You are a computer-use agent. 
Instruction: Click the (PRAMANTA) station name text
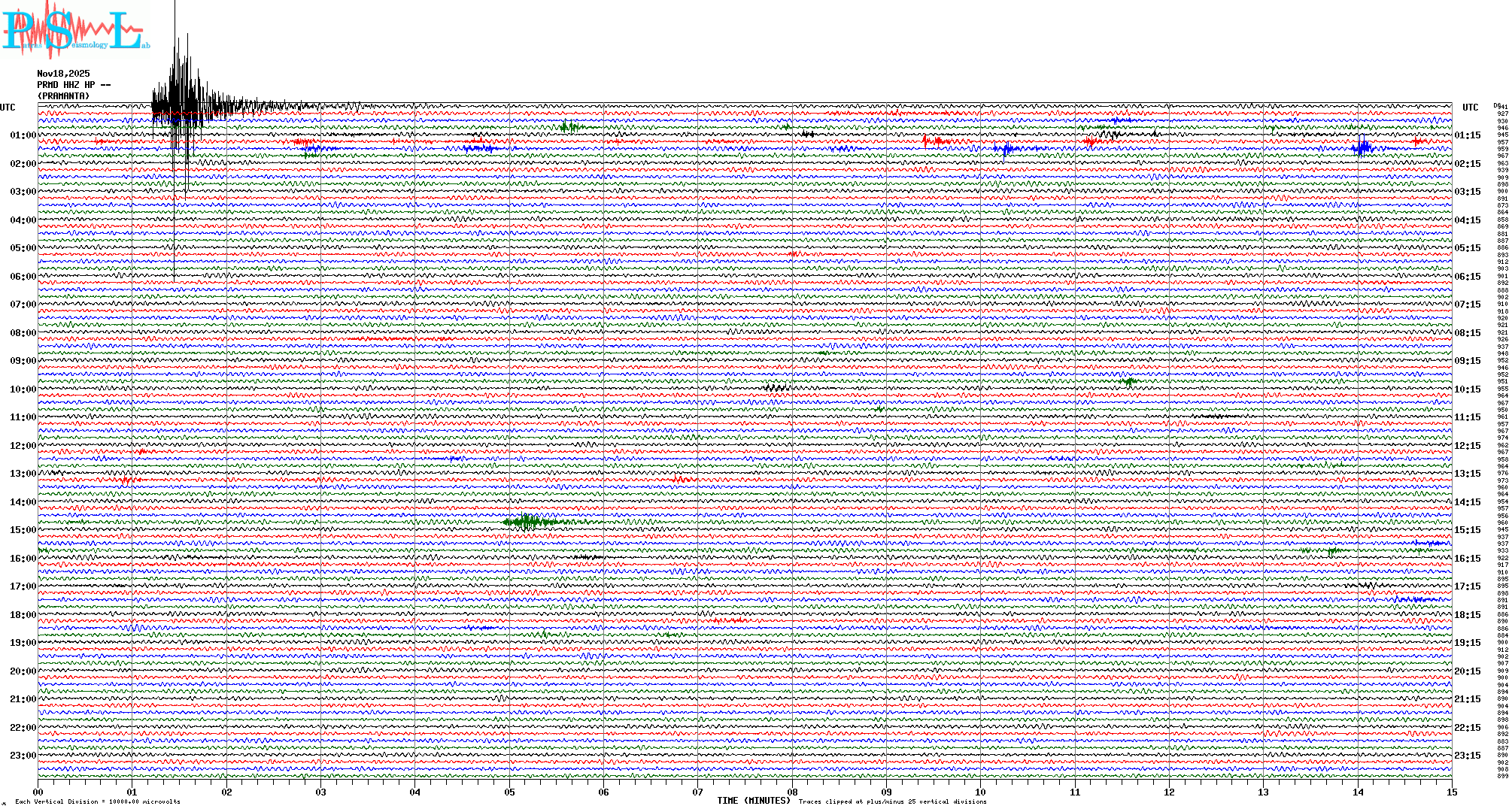(63, 96)
